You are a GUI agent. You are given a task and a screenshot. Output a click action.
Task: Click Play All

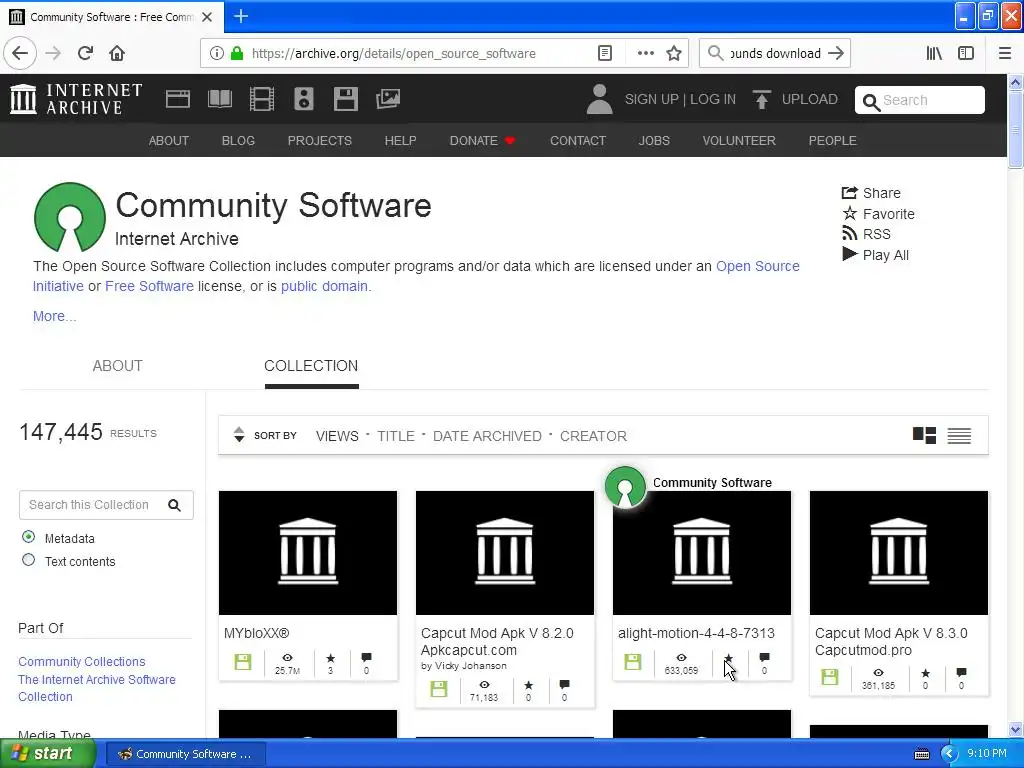875,255
